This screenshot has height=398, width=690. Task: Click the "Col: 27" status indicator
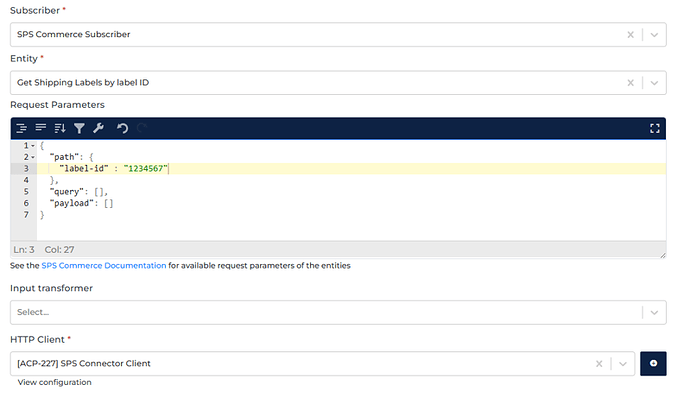coord(59,250)
